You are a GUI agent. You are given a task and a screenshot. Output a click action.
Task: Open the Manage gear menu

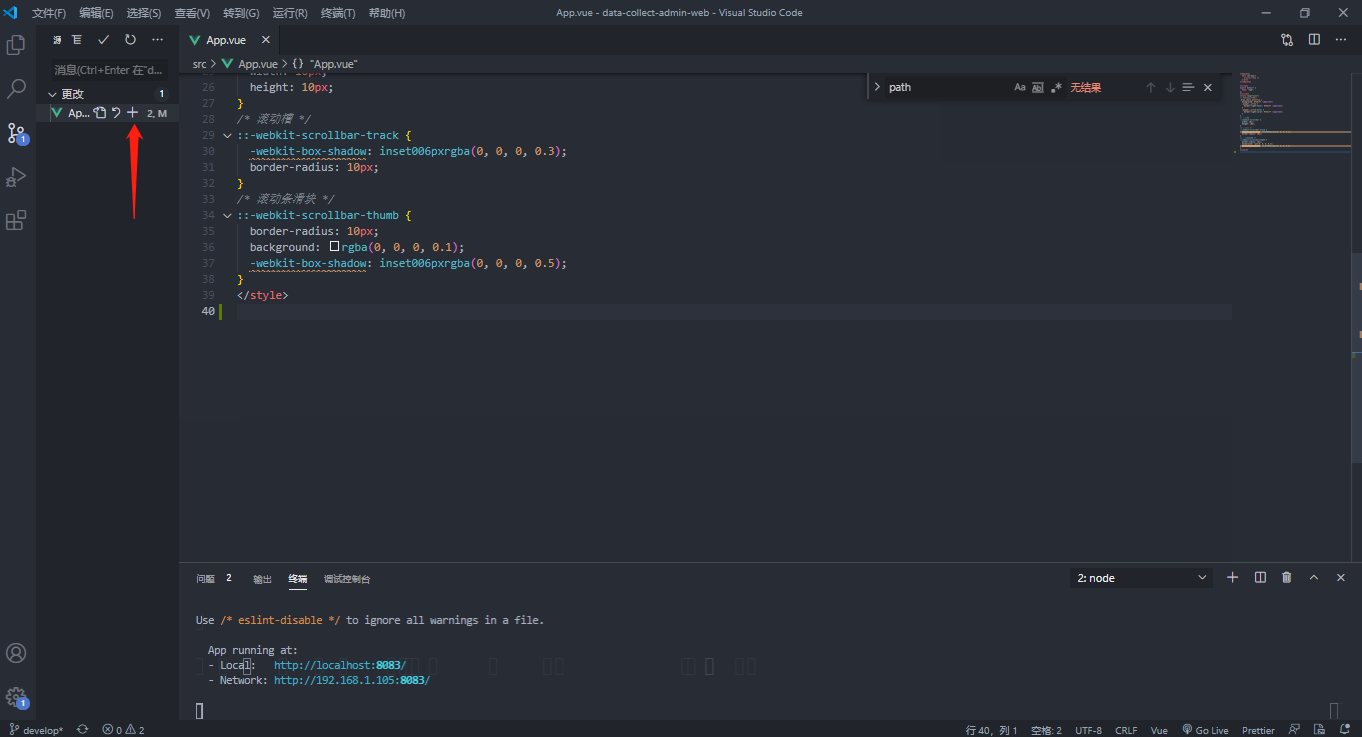[x=16, y=697]
